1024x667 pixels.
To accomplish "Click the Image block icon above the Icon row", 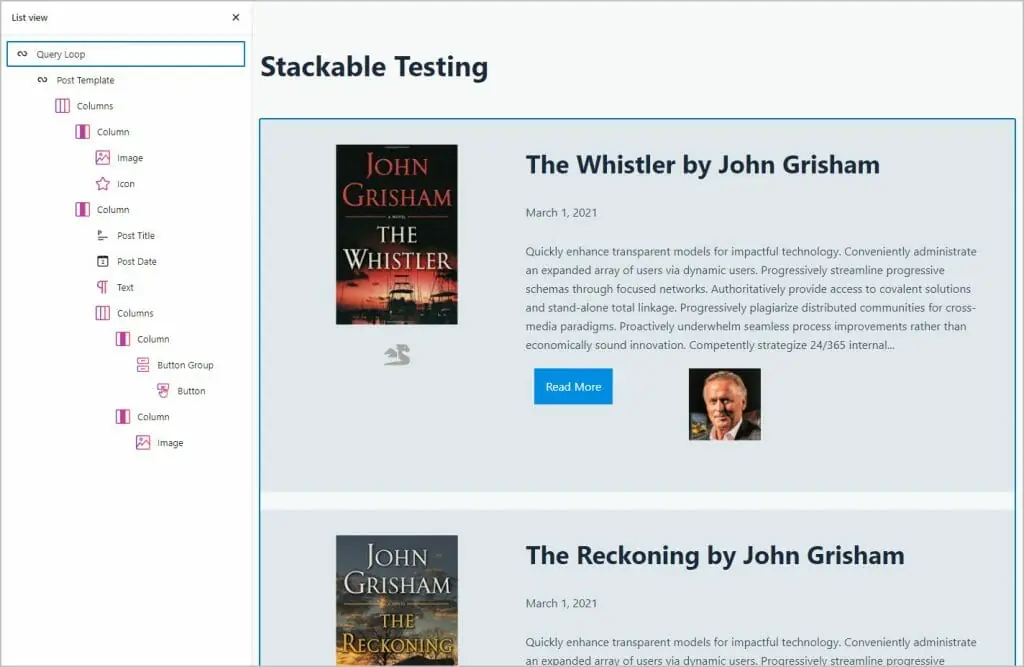I will [x=103, y=157].
